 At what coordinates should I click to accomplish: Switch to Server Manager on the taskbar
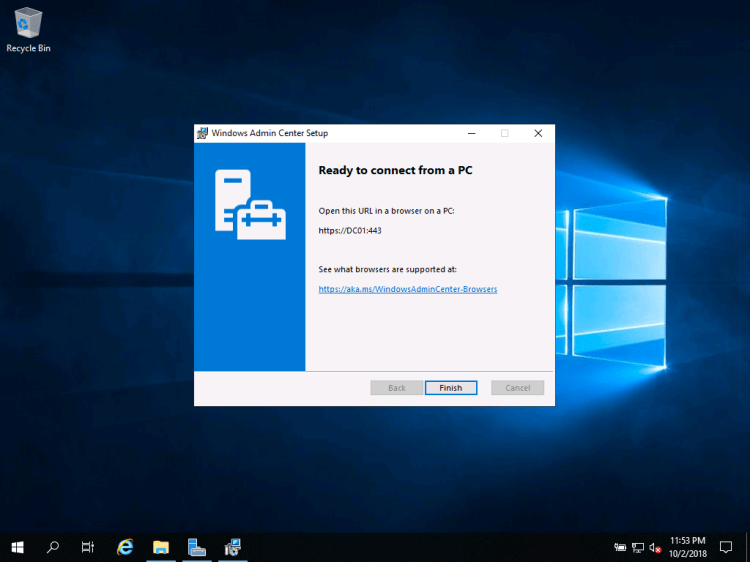(x=197, y=547)
